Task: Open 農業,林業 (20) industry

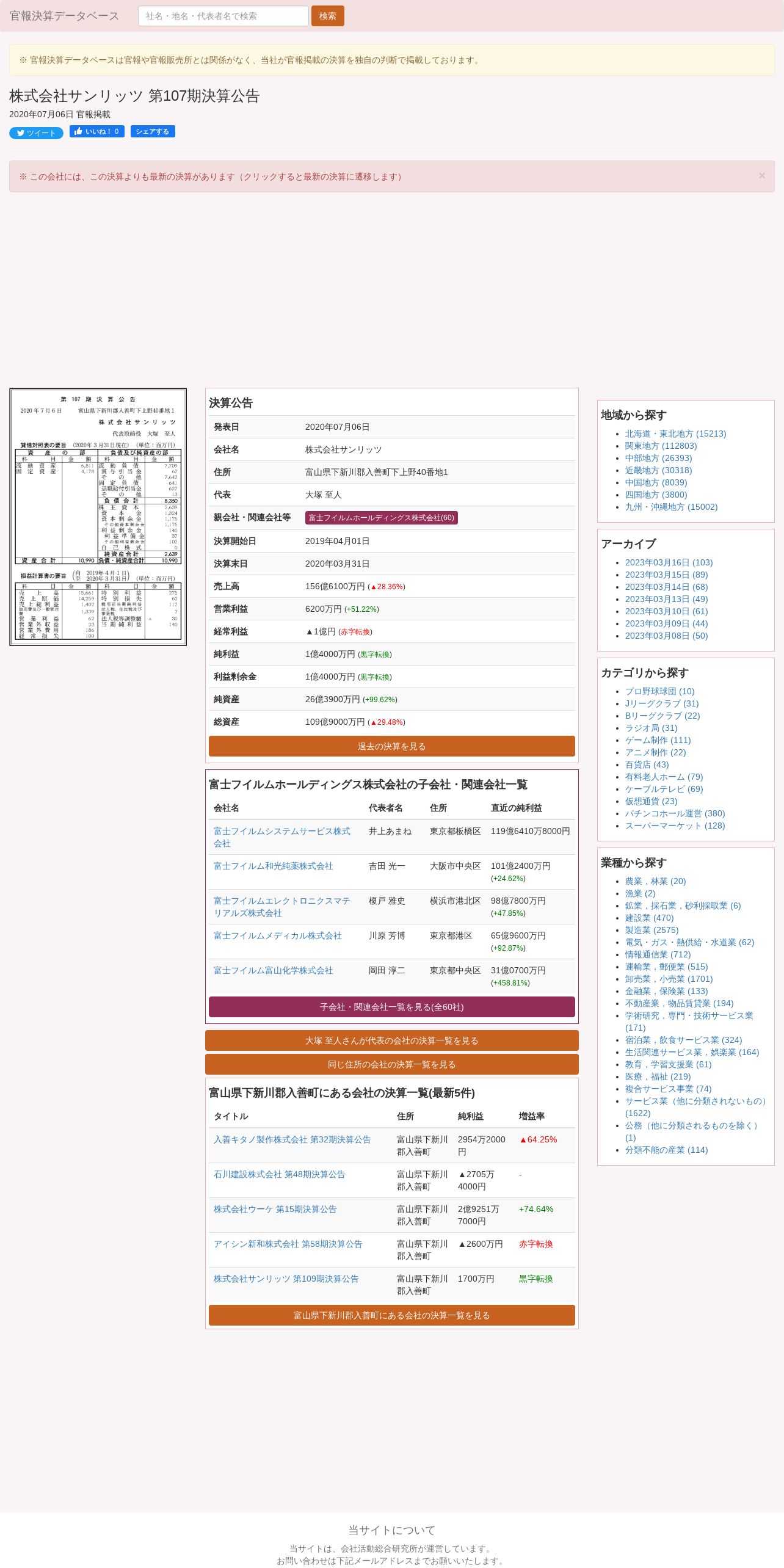Action: click(x=655, y=881)
